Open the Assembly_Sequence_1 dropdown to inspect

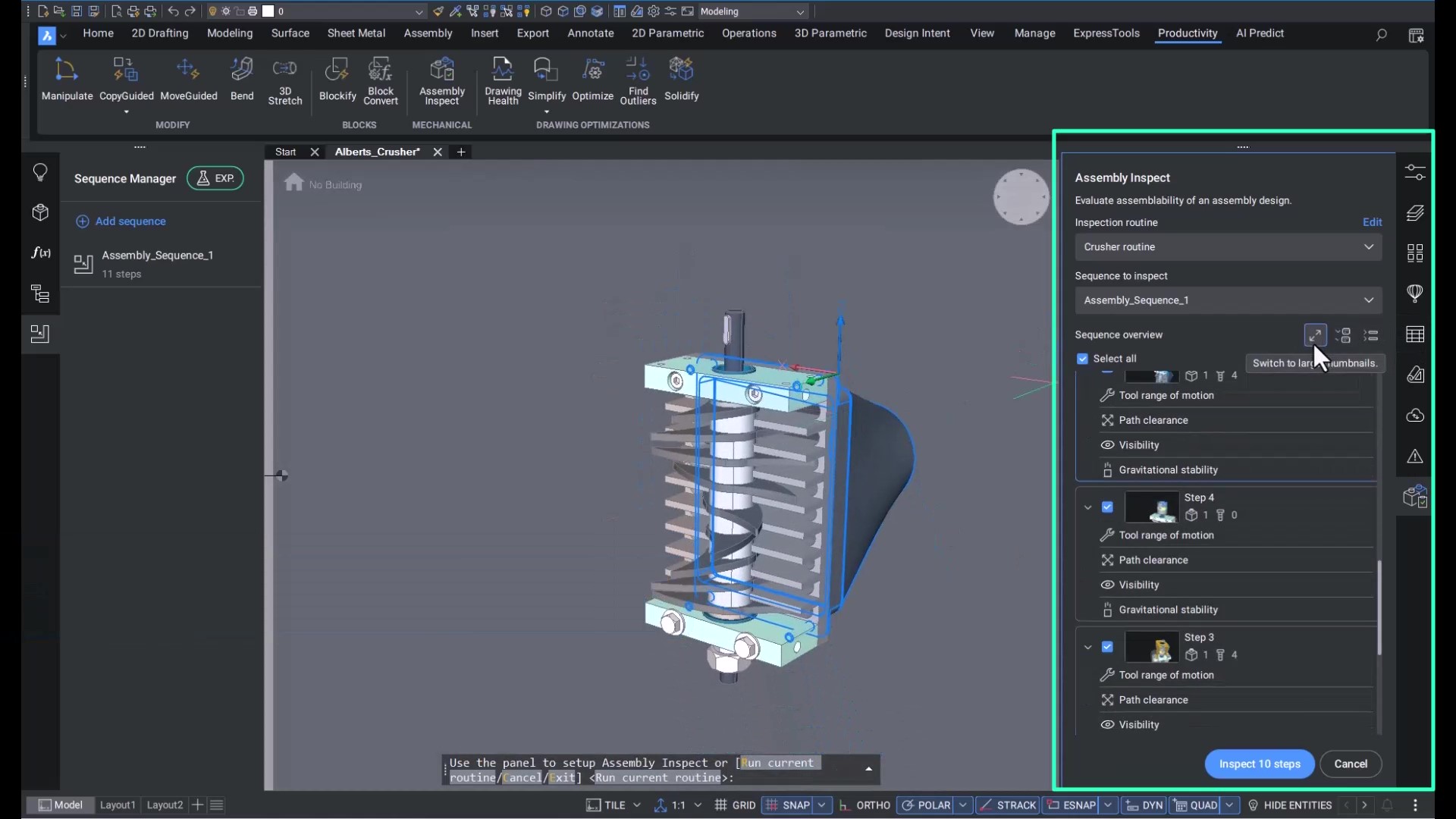click(x=1227, y=300)
